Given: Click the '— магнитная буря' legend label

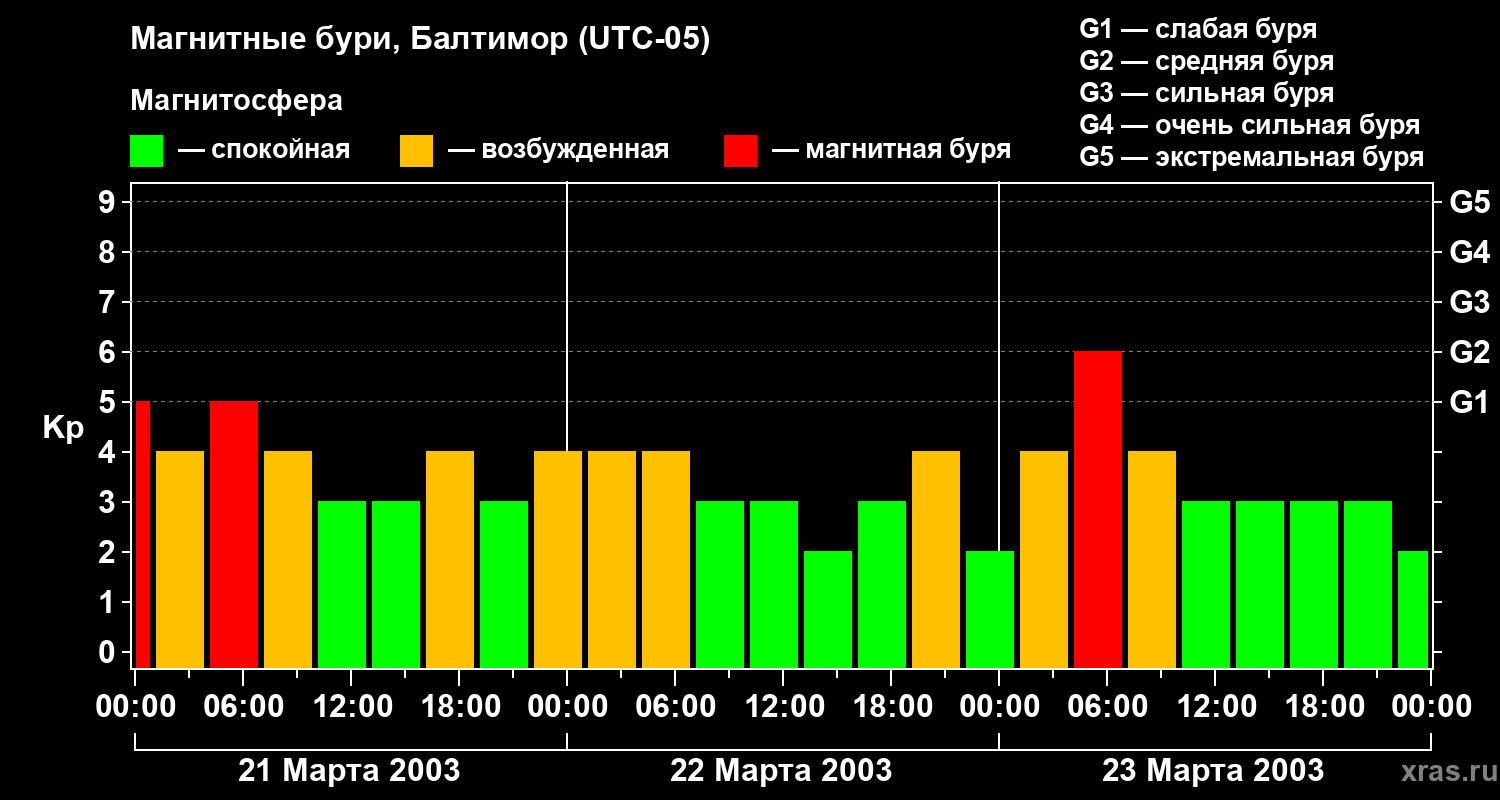Looking at the screenshot, I should point(891,151).
